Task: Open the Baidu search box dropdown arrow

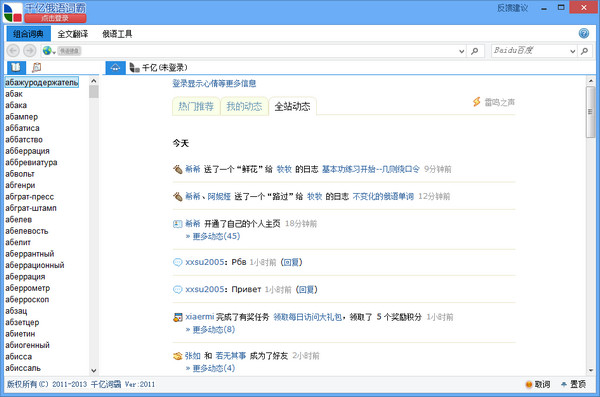Action: coord(572,51)
